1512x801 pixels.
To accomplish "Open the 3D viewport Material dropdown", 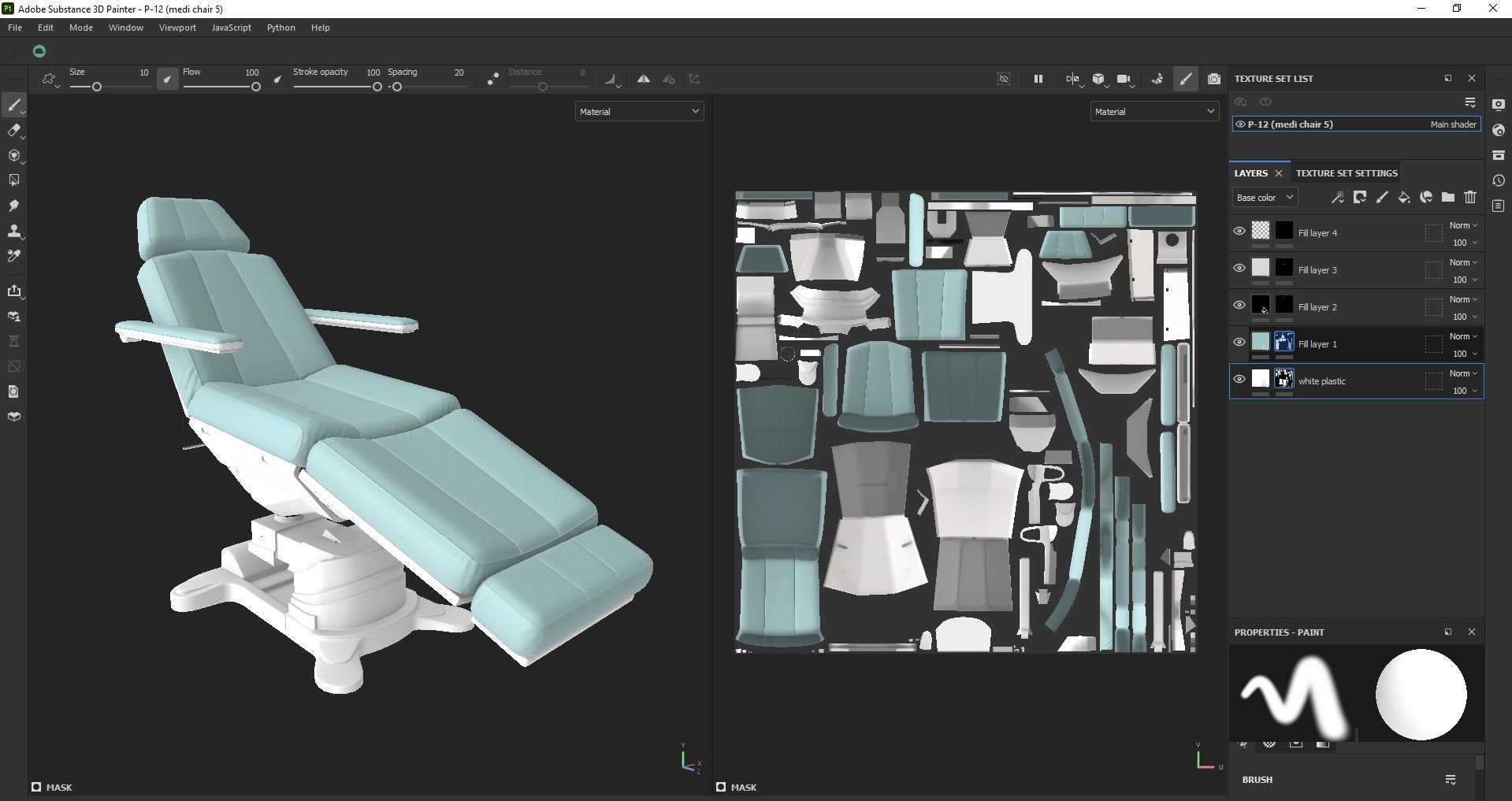I will 639,112.
